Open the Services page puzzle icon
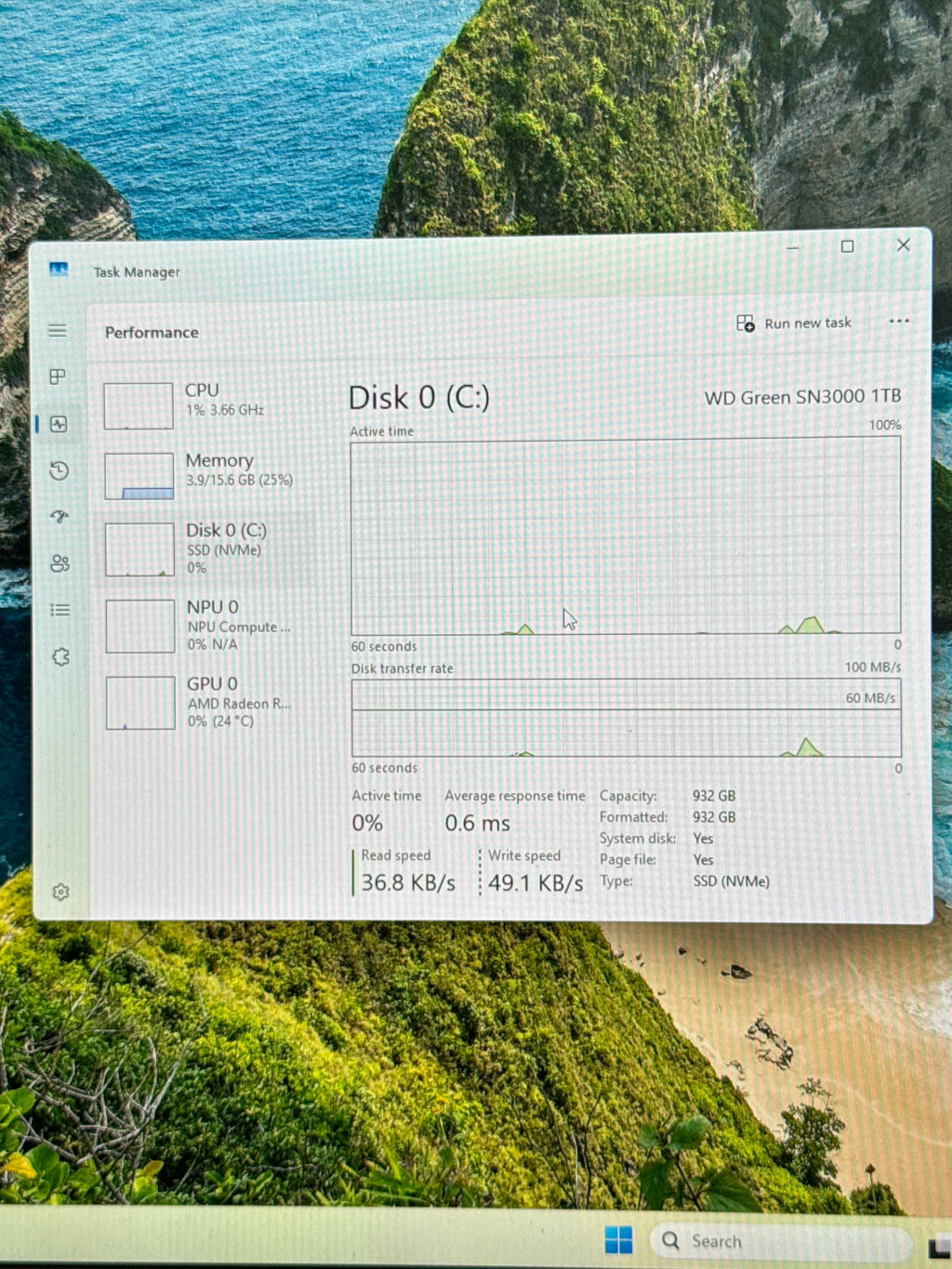Image resolution: width=952 pixels, height=1269 pixels. (61, 657)
